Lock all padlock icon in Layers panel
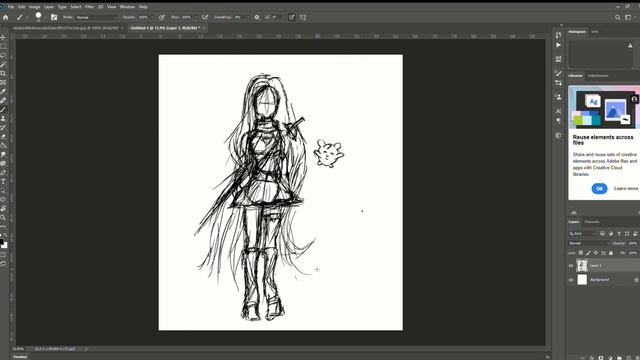Image resolution: width=640 pixels, height=360 pixels. tap(611, 253)
